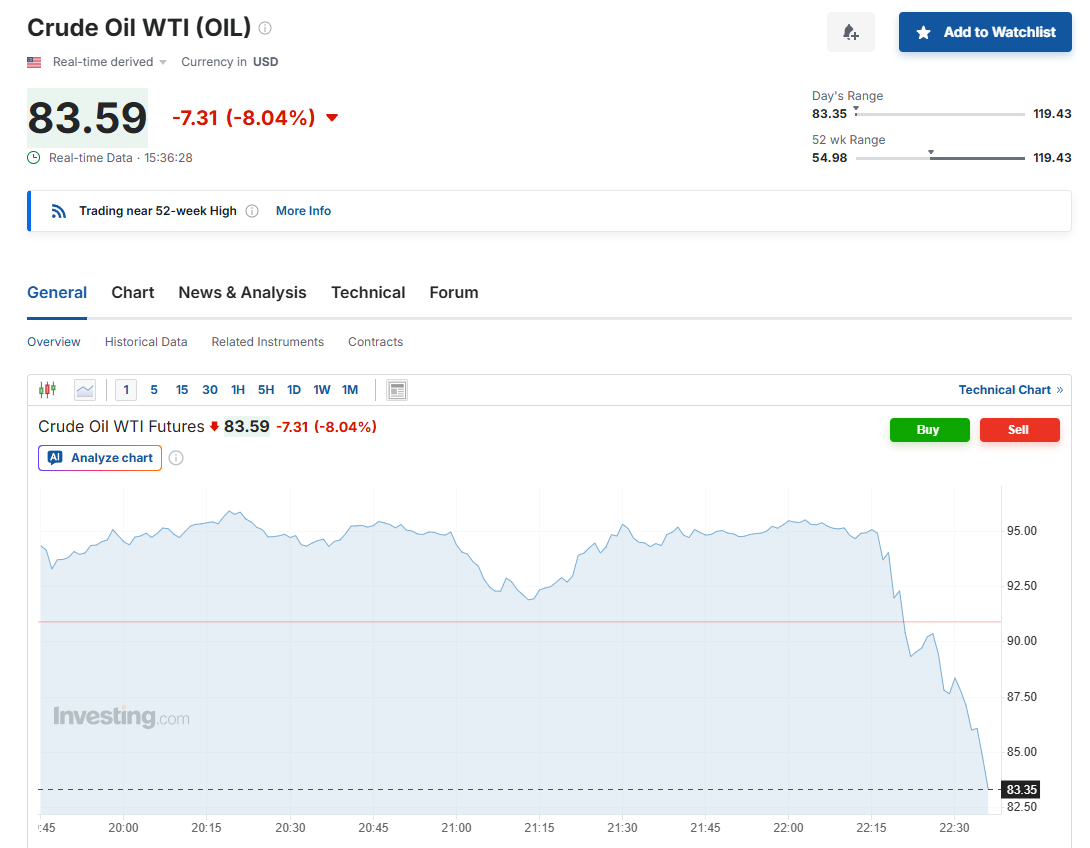Click the Crude Oil WTI Futures chart title
The image size is (1090, 848).
(121, 427)
